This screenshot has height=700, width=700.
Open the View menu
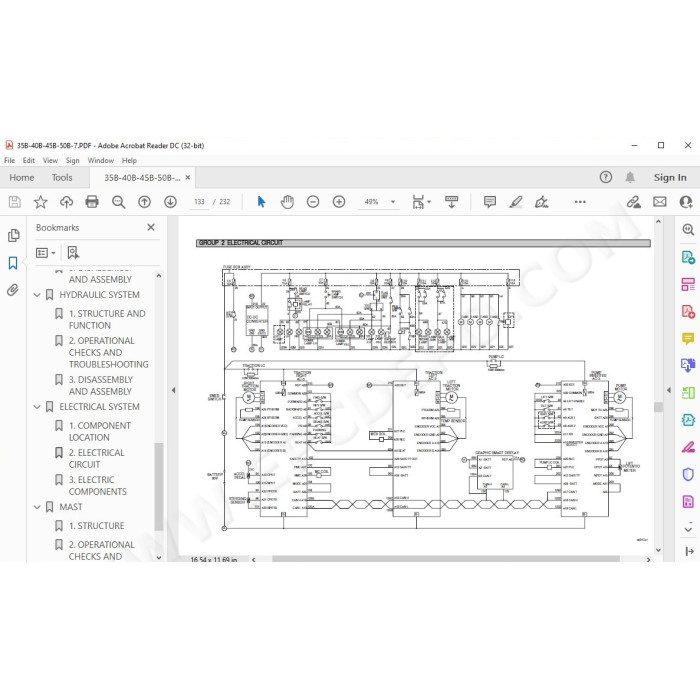[x=50, y=160]
